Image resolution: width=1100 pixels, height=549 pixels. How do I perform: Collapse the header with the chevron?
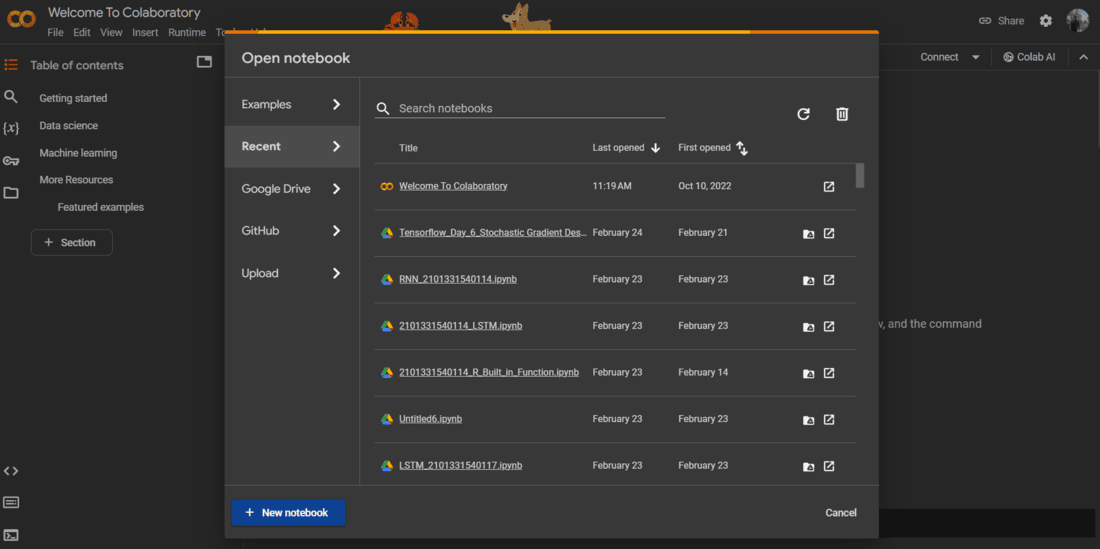tap(1083, 57)
